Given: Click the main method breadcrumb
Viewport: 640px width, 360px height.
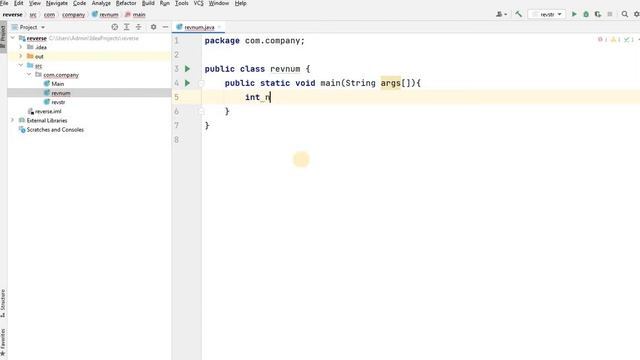Looking at the screenshot, I should coord(135,15).
